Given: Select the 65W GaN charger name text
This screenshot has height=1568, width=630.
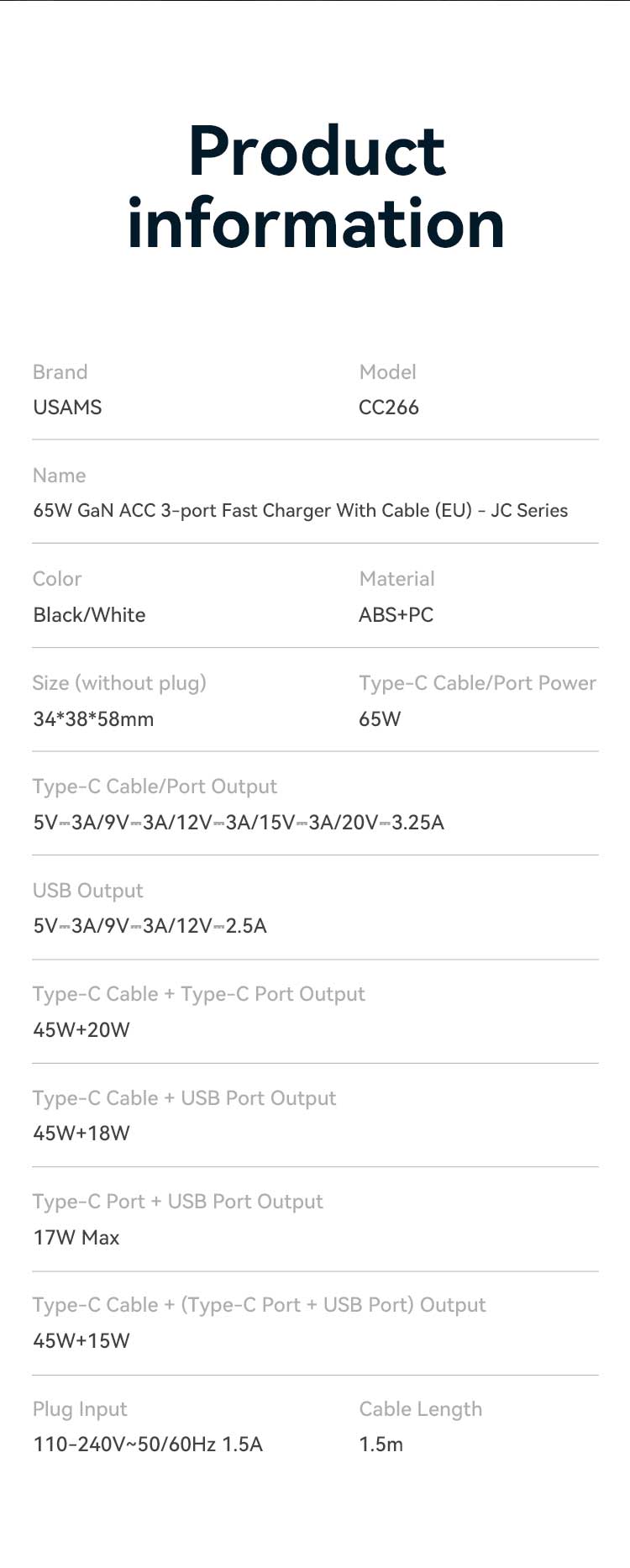Looking at the screenshot, I should point(300,511).
